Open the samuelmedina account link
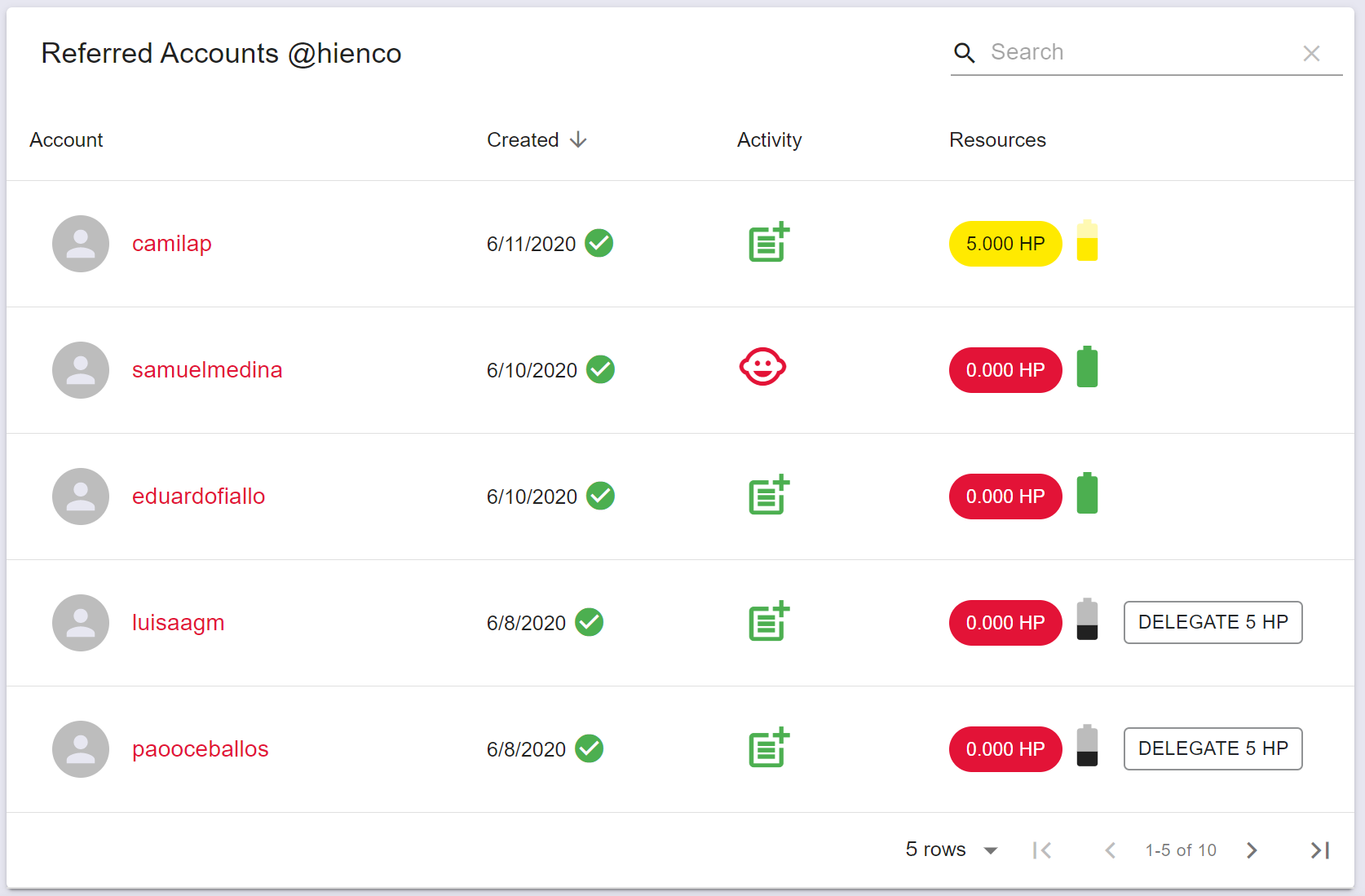 pos(207,370)
